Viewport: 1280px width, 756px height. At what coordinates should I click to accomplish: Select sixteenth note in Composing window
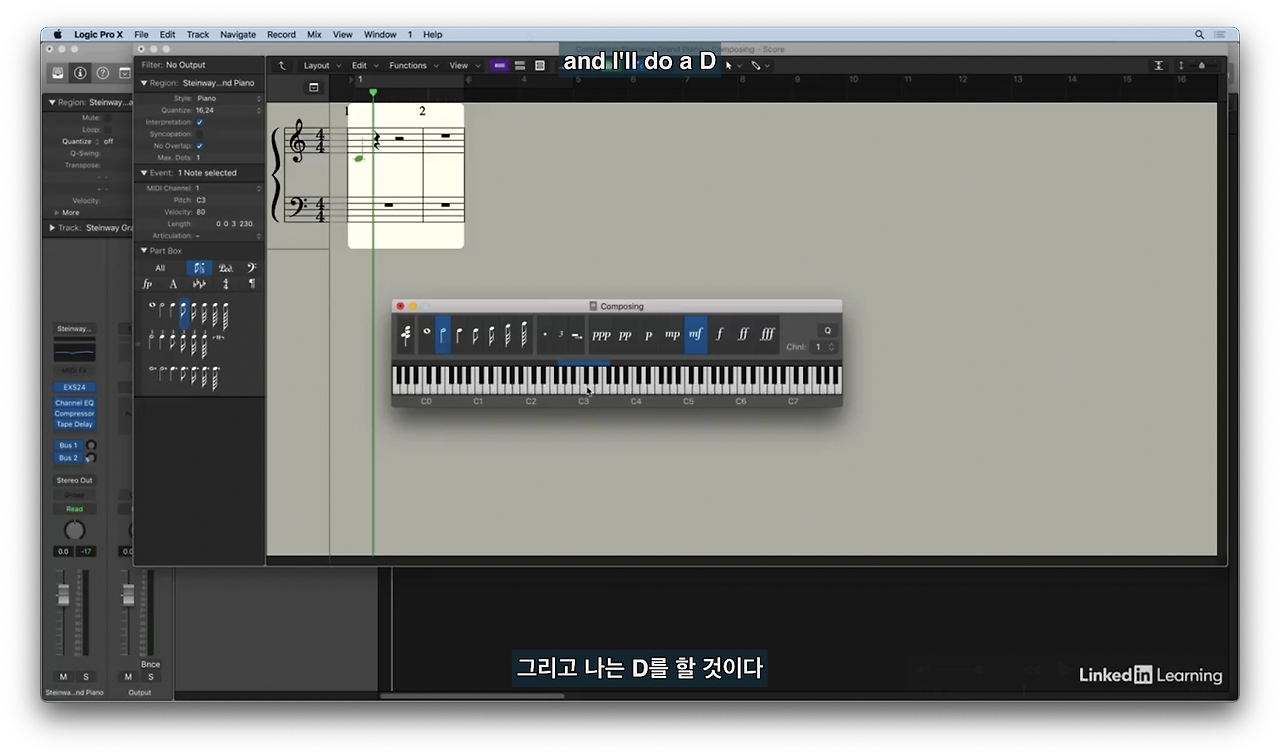[x=491, y=334]
